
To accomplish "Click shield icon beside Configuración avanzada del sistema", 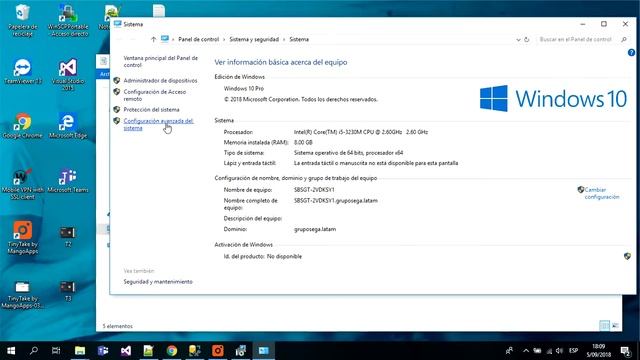I will pyautogui.click(x=117, y=121).
